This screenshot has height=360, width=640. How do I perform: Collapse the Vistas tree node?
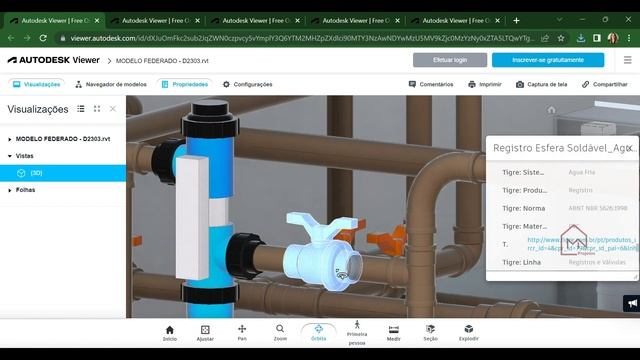[10, 156]
